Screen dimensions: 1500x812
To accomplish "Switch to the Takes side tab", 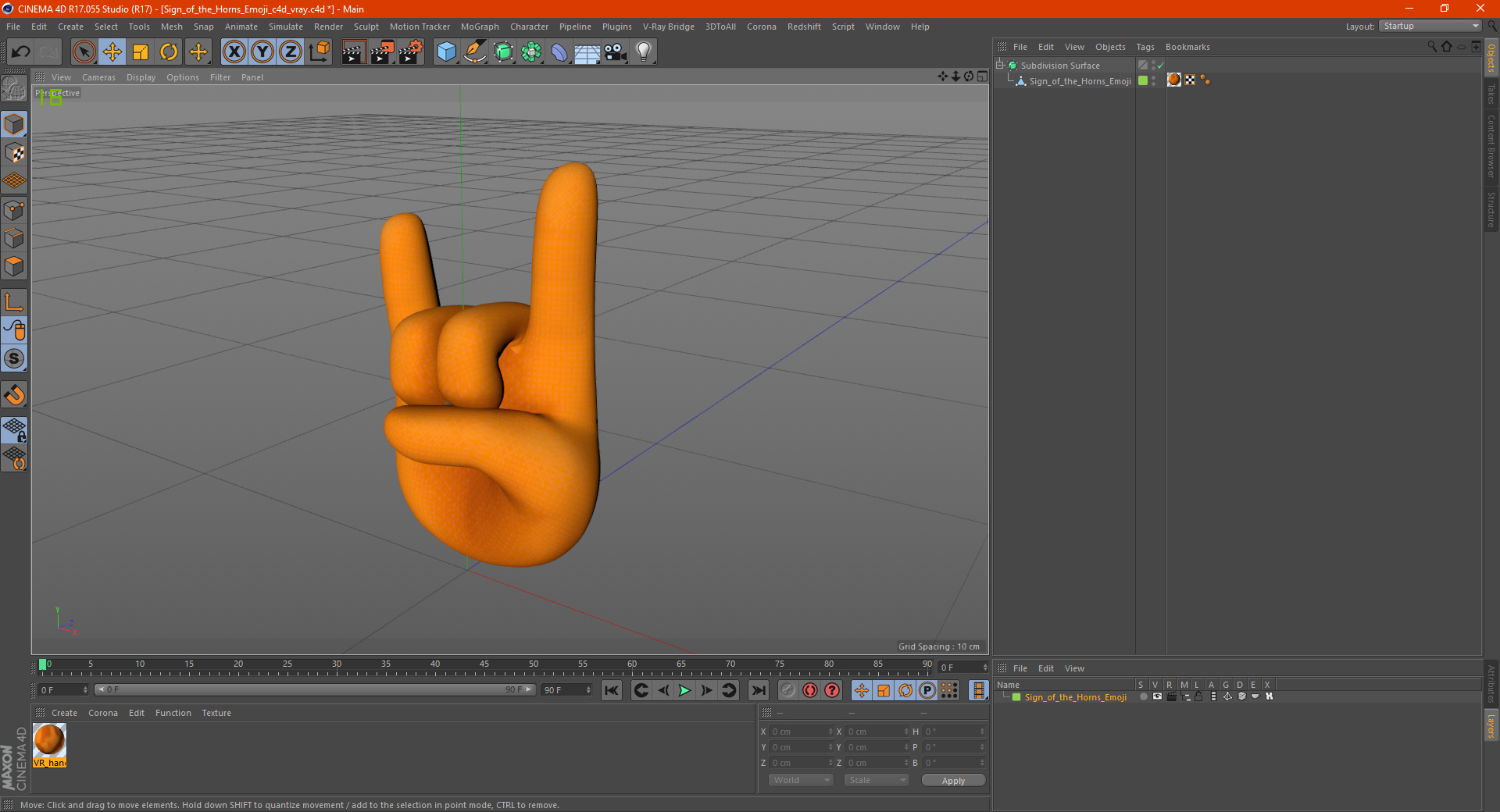I will click(x=1491, y=94).
